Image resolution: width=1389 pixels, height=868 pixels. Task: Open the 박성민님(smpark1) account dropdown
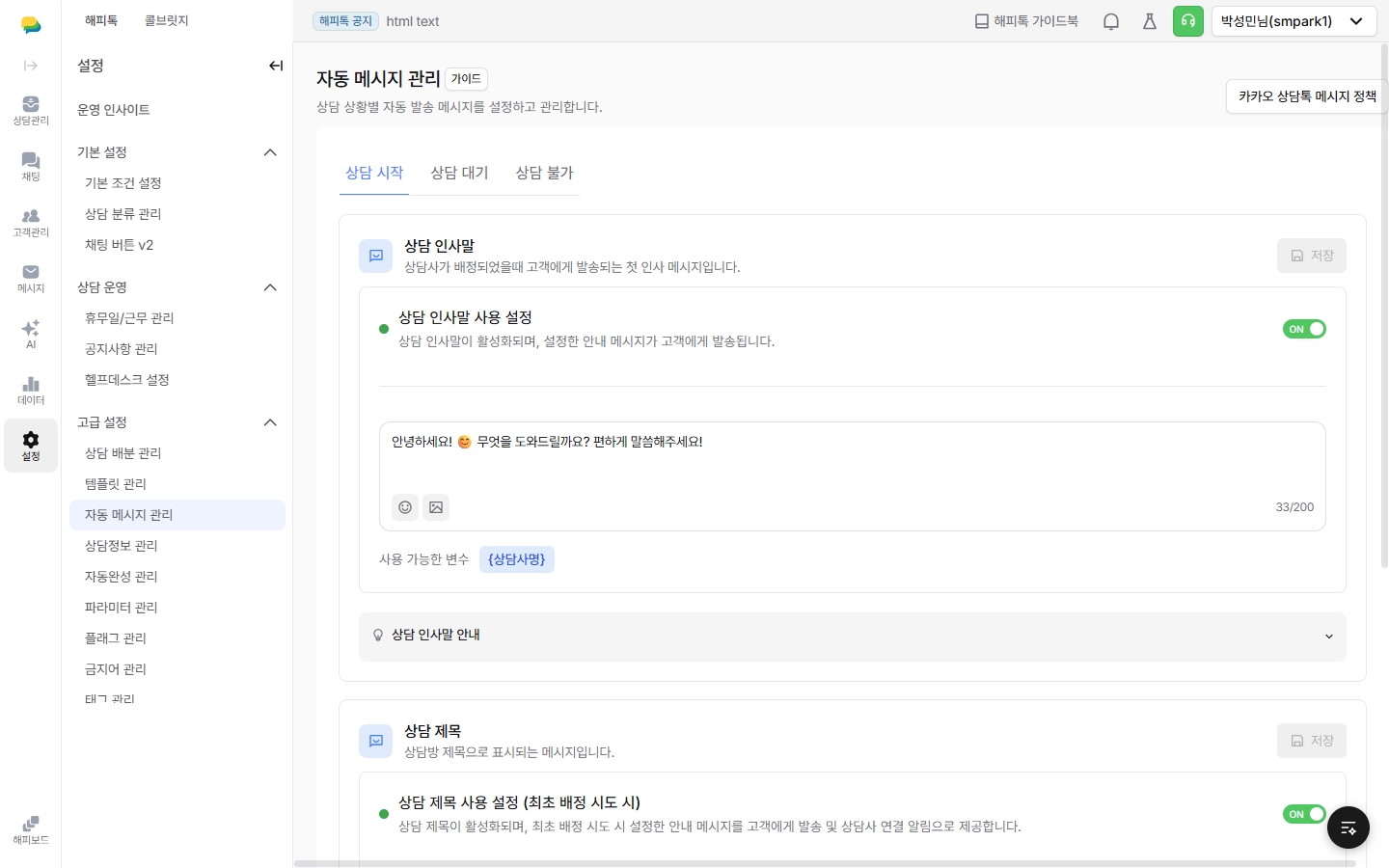tap(1293, 21)
